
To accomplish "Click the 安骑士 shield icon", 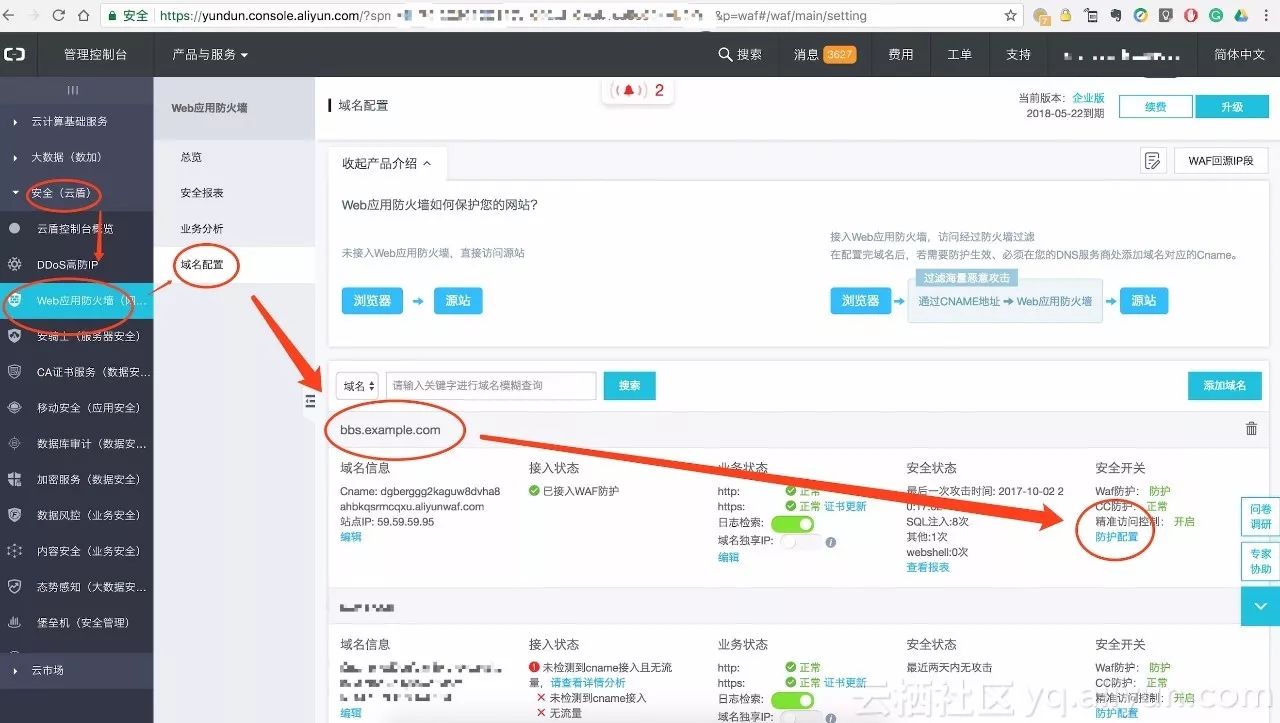I will click(14, 336).
